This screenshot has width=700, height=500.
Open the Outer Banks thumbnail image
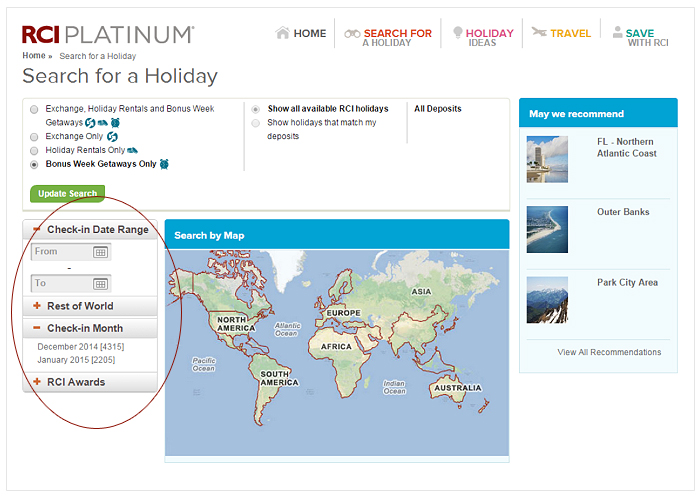point(547,229)
